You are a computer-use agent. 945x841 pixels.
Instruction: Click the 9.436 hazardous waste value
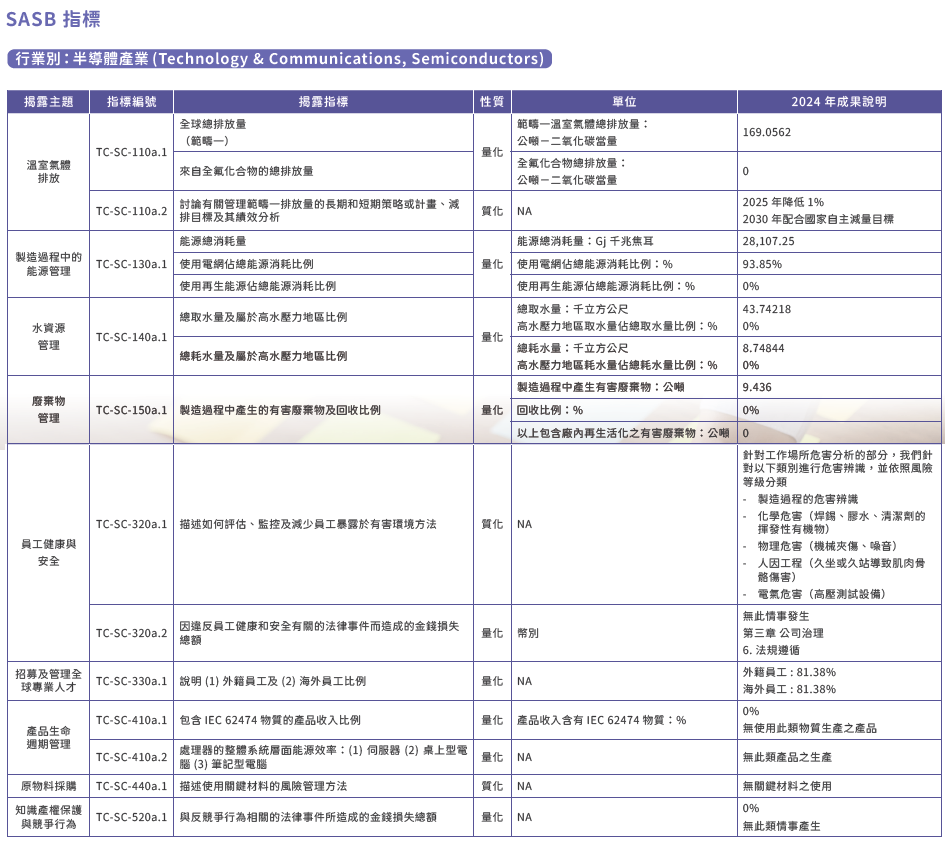click(x=757, y=387)
